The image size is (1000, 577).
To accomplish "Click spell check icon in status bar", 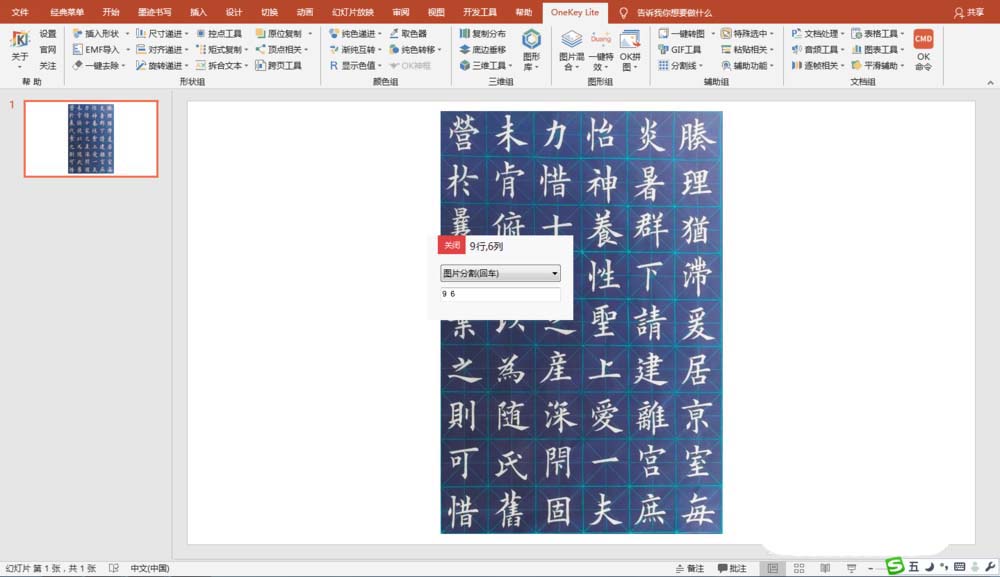I will [x=114, y=568].
